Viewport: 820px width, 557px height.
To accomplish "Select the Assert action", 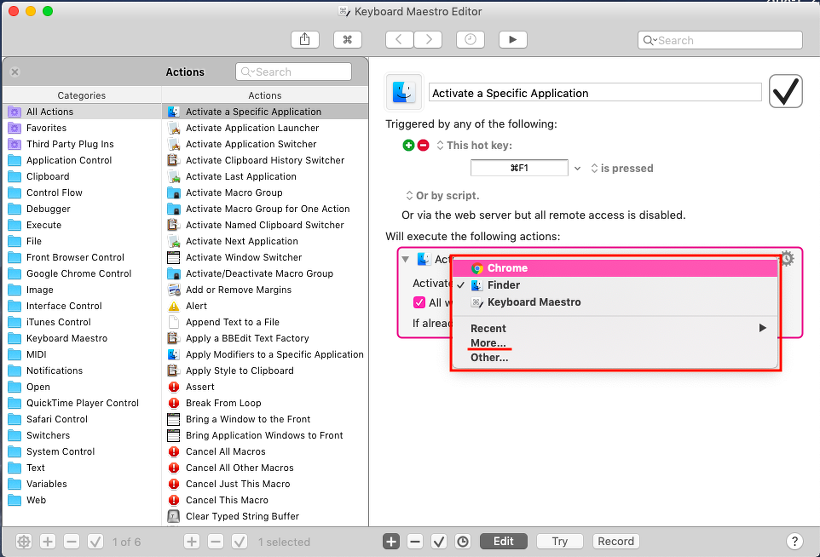I will [x=265, y=387].
